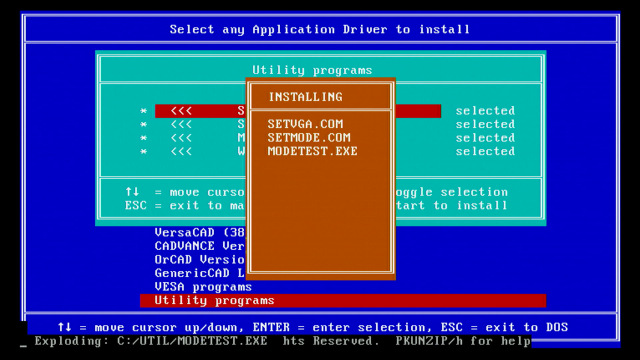Select MODETEST.EXE in the INSTALLING box

[313, 151]
